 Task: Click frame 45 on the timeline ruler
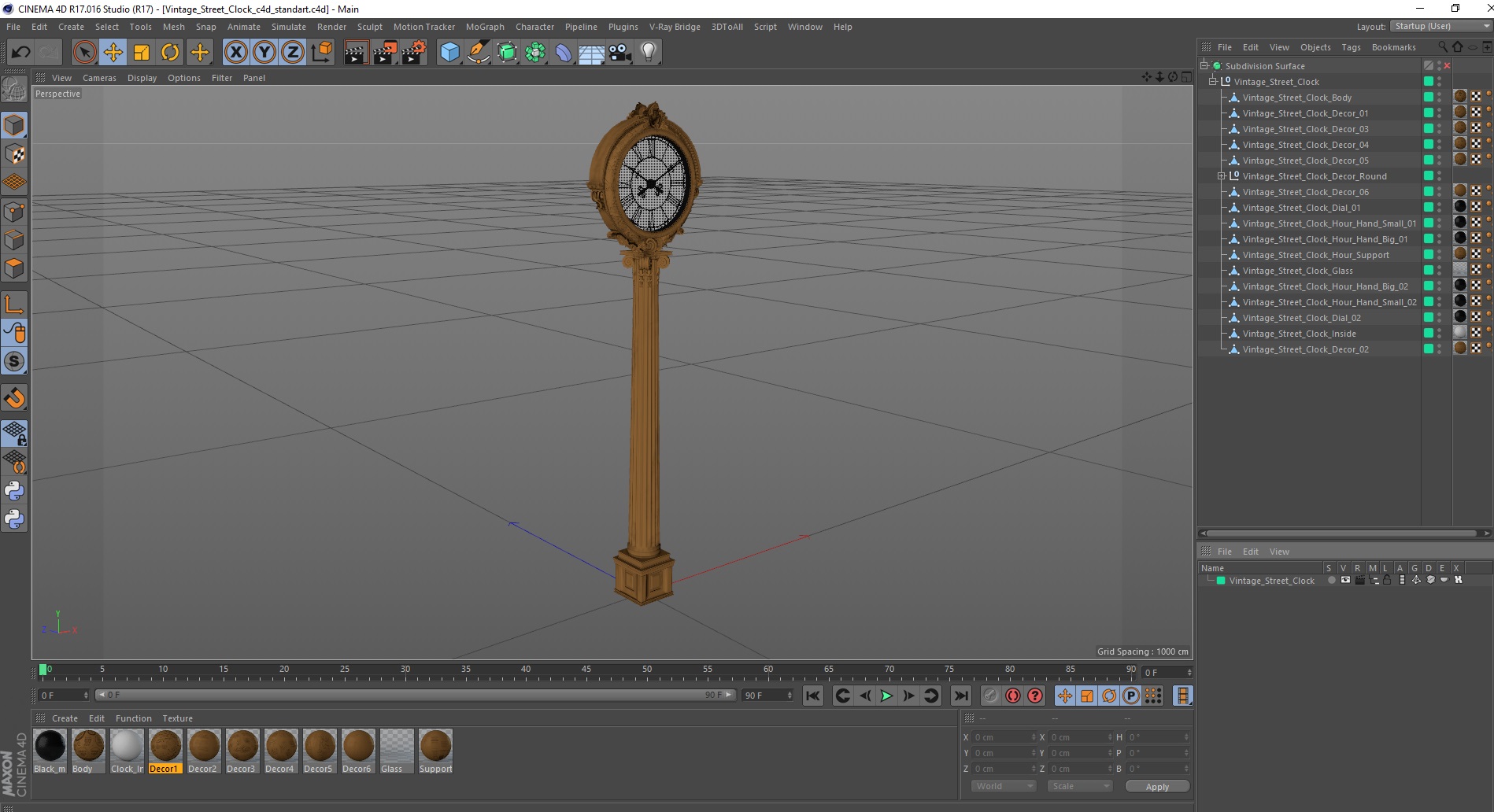[586, 671]
